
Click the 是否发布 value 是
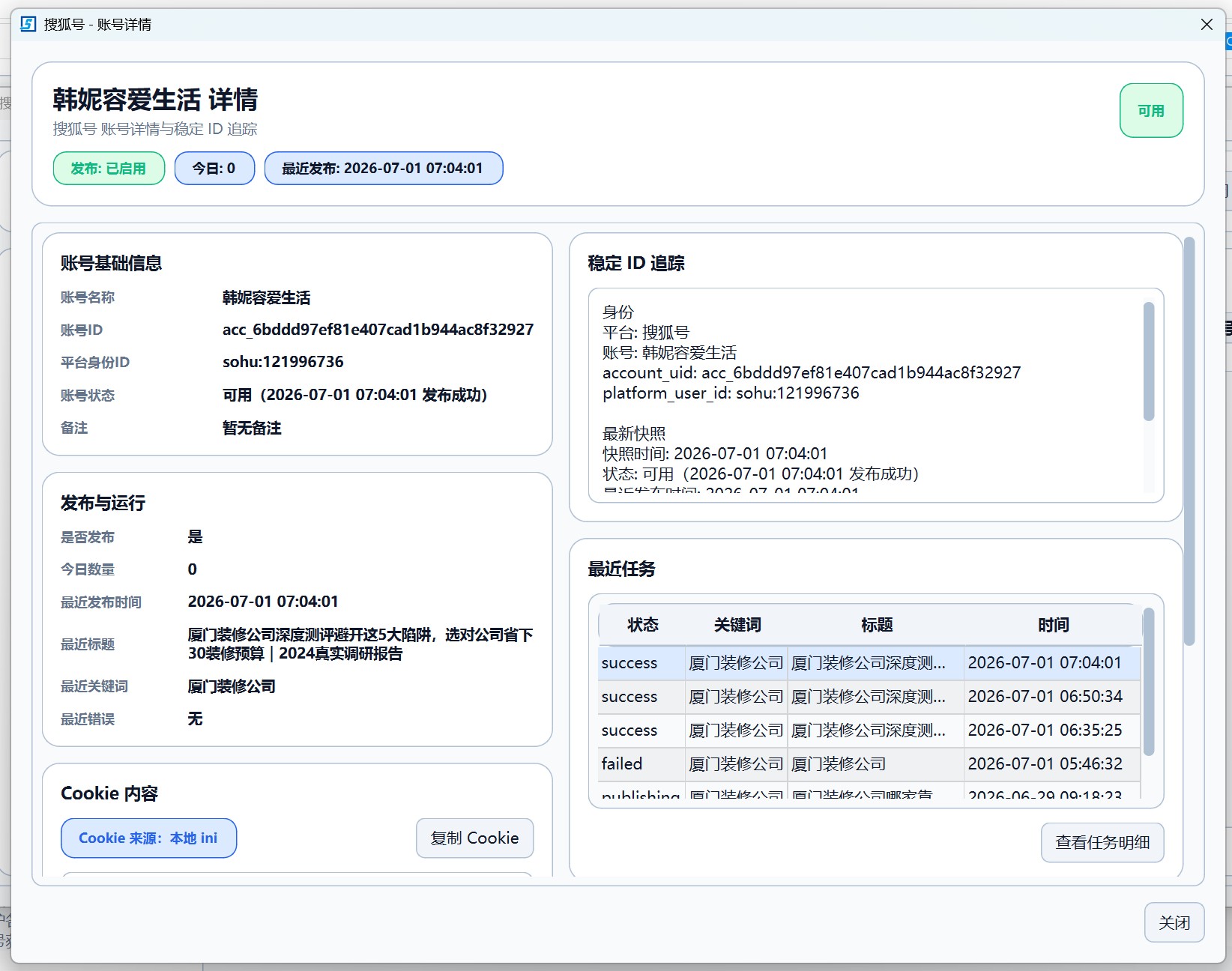195,536
